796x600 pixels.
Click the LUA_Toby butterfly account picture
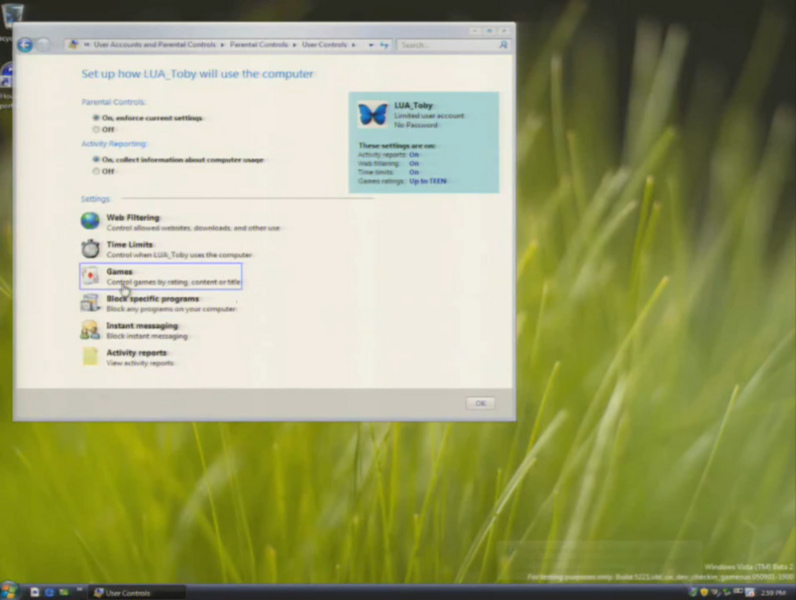(373, 114)
